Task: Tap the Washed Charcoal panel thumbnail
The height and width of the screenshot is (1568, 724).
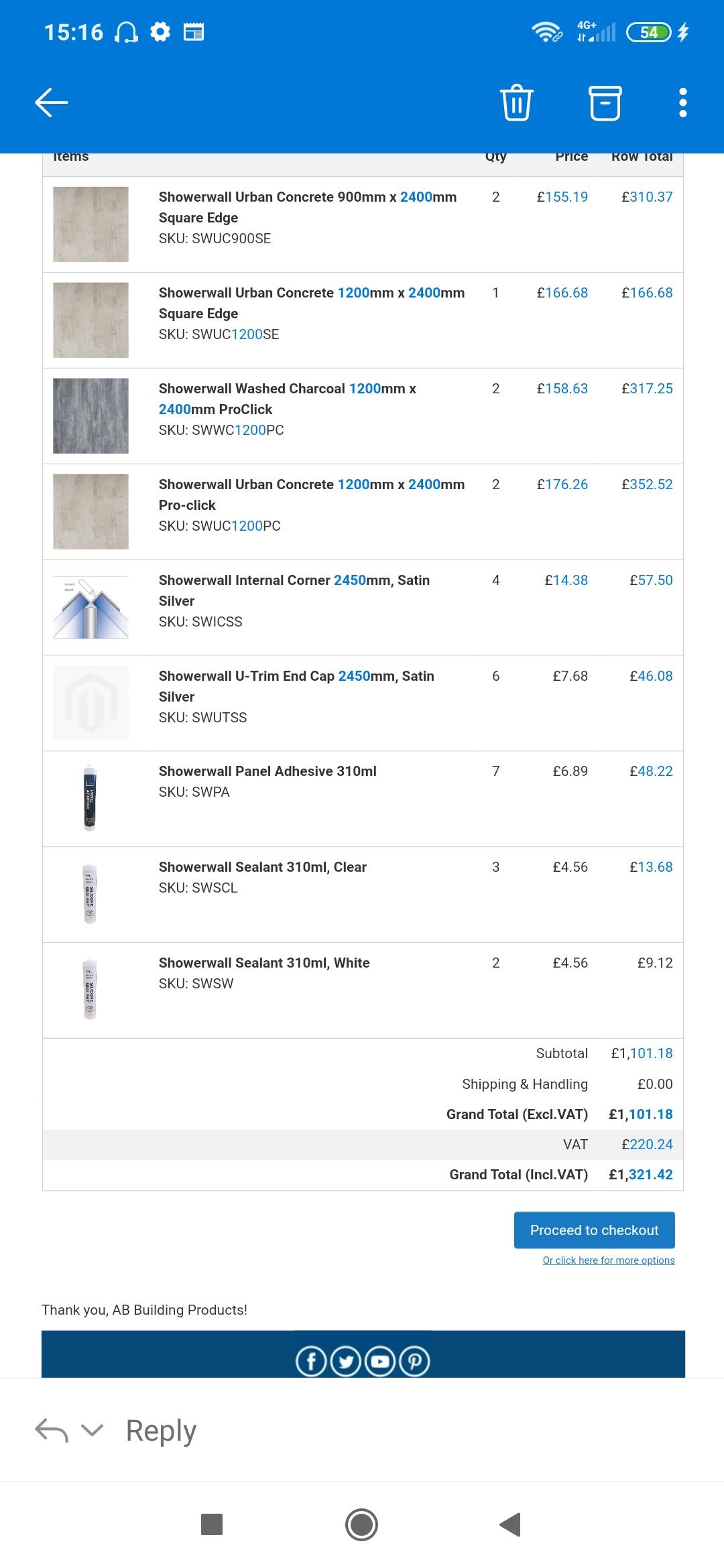Action: click(90, 415)
